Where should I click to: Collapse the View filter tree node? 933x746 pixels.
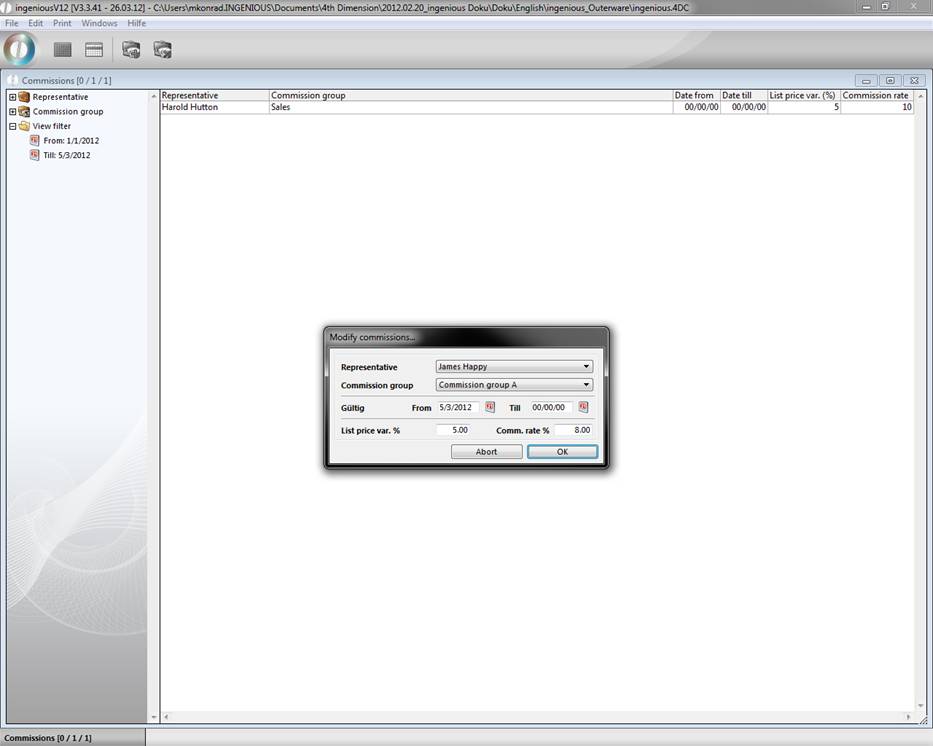tap(12, 126)
